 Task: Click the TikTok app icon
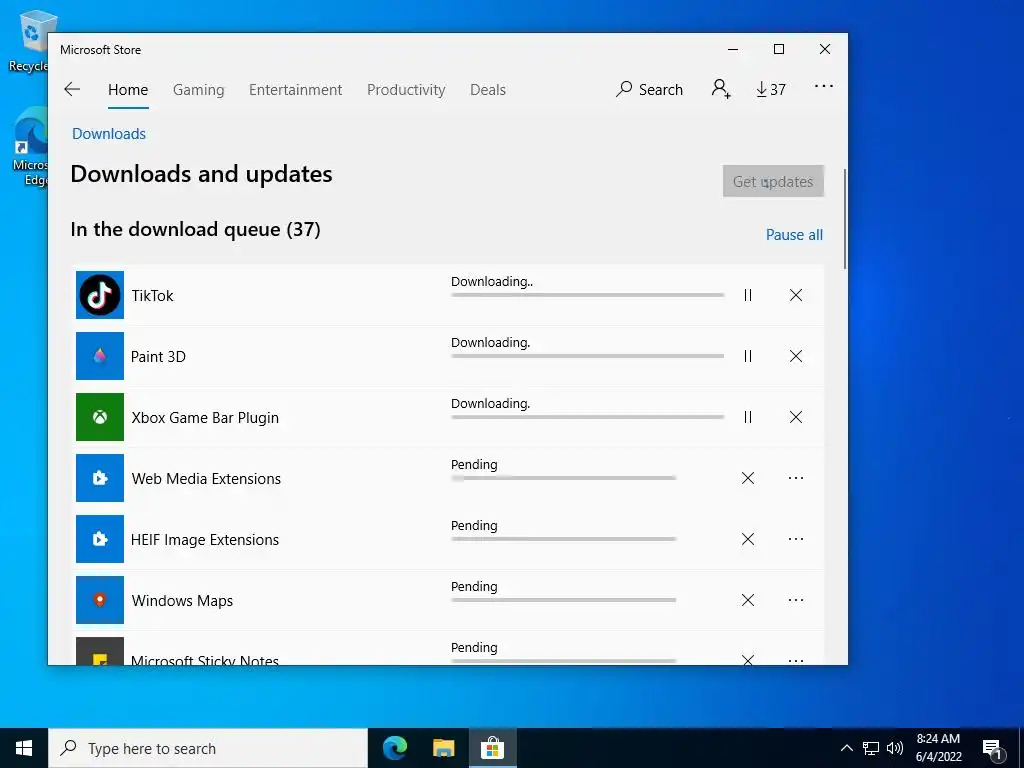tap(100, 295)
